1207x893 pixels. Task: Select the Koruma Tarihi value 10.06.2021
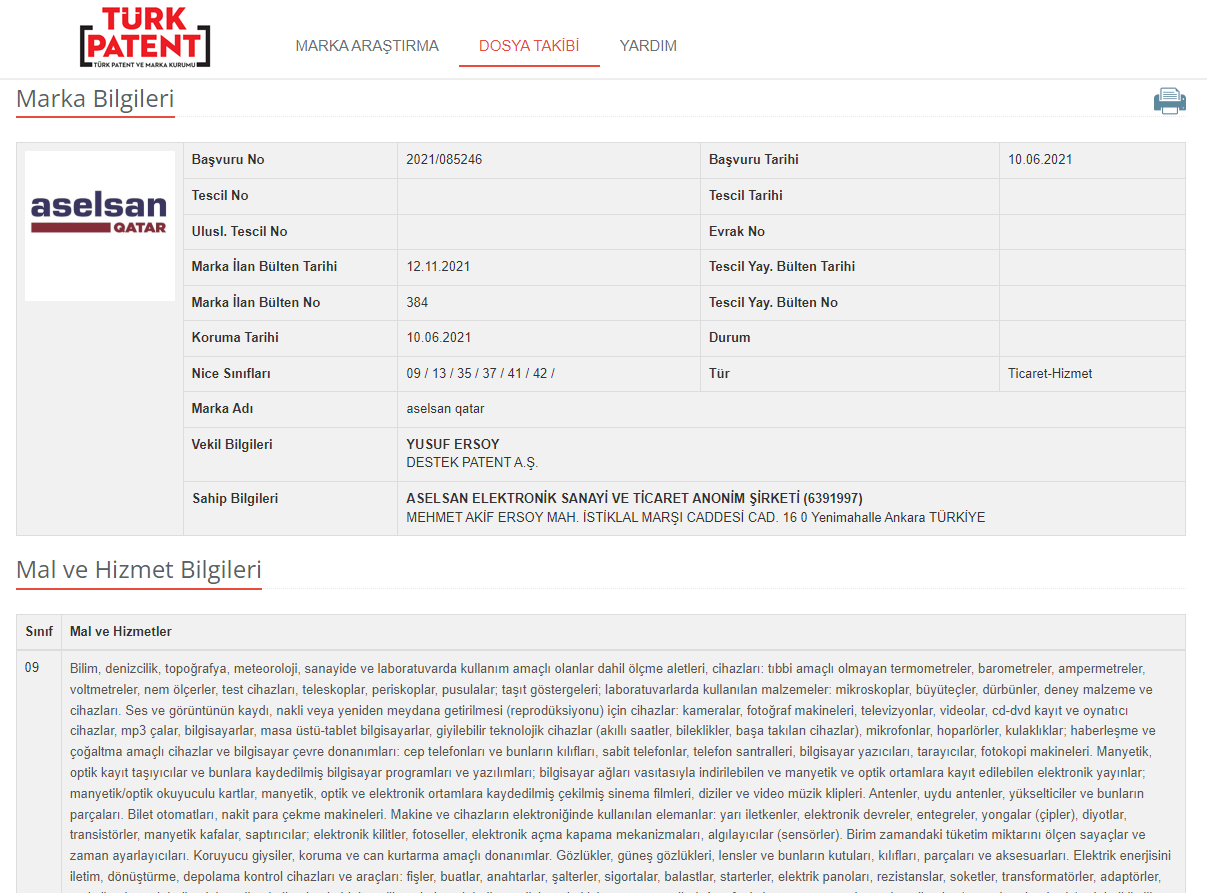point(438,338)
